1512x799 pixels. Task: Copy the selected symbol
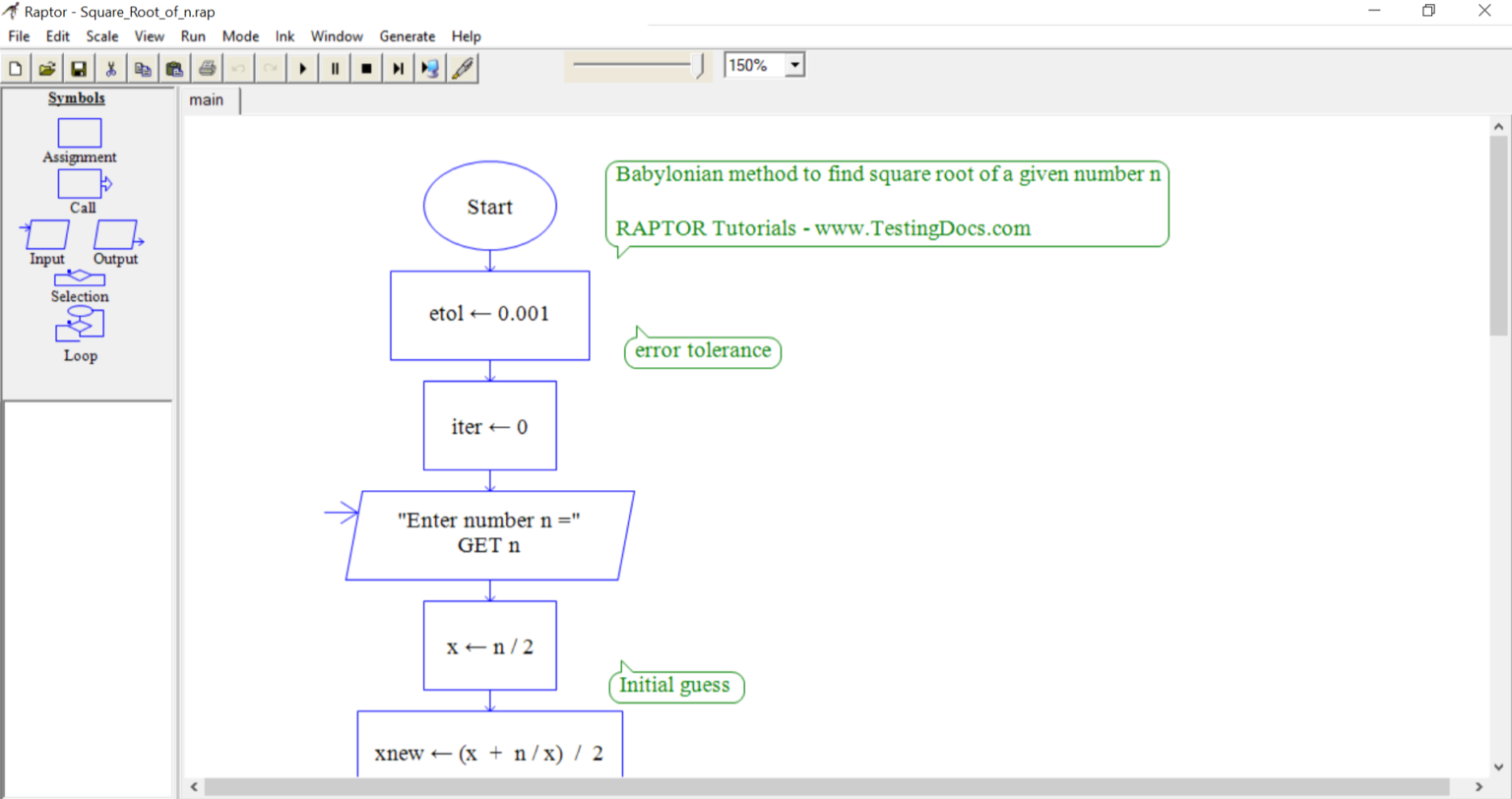(142, 67)
